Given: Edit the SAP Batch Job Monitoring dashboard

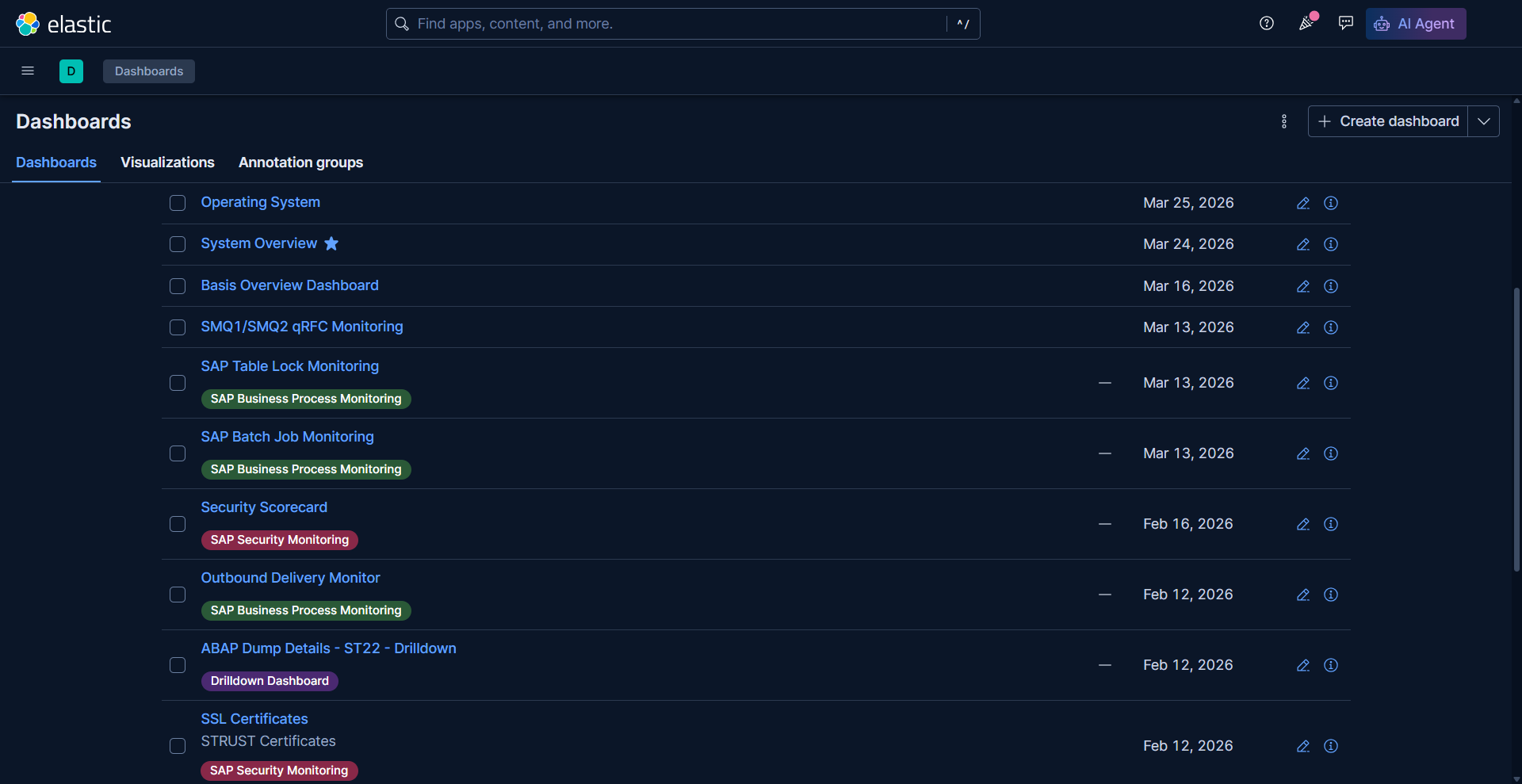Looking at the screenshot, I should point(1303,453).
